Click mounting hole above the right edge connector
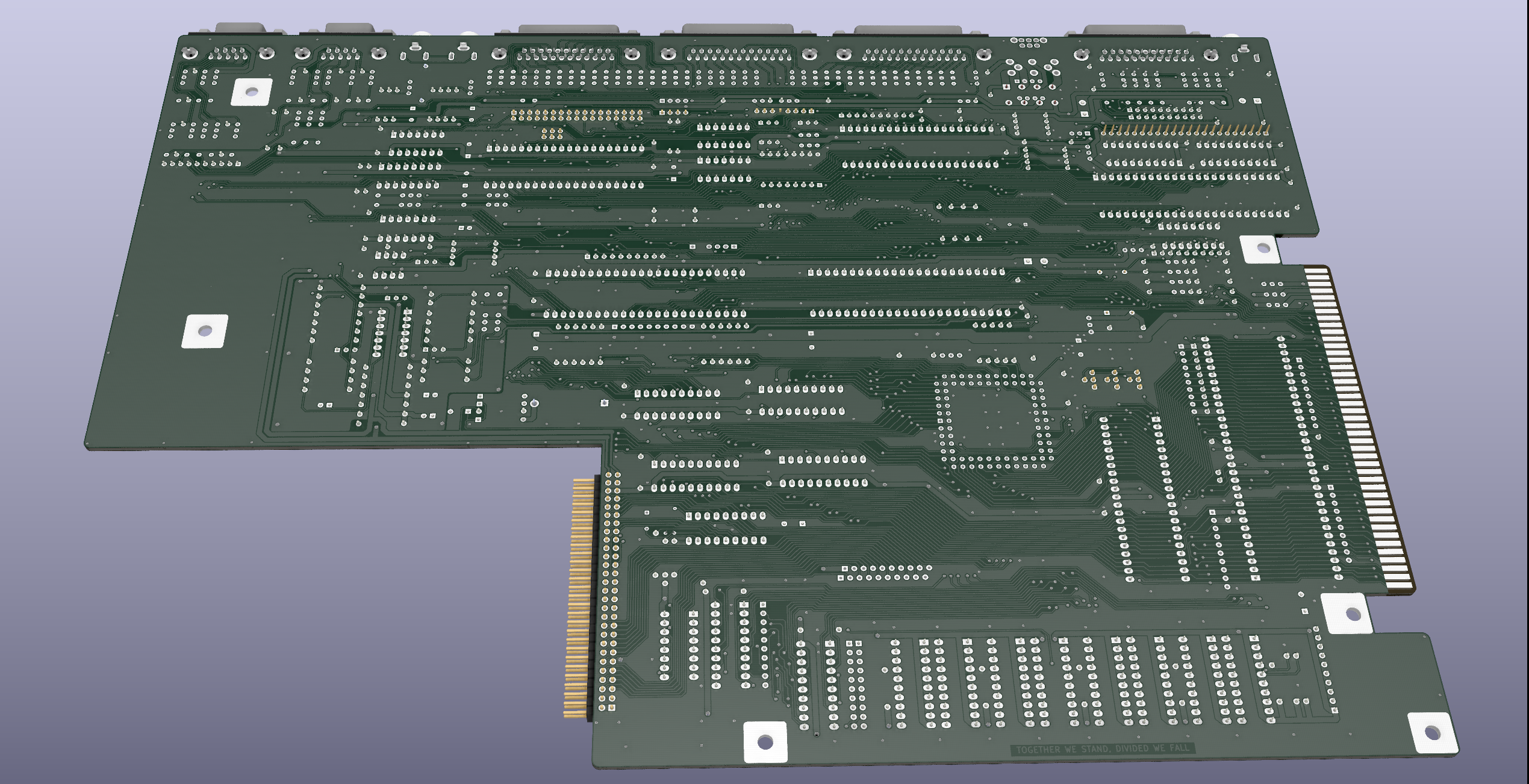The width and height of the screenshot is (1529, 784). (1263, 248)
